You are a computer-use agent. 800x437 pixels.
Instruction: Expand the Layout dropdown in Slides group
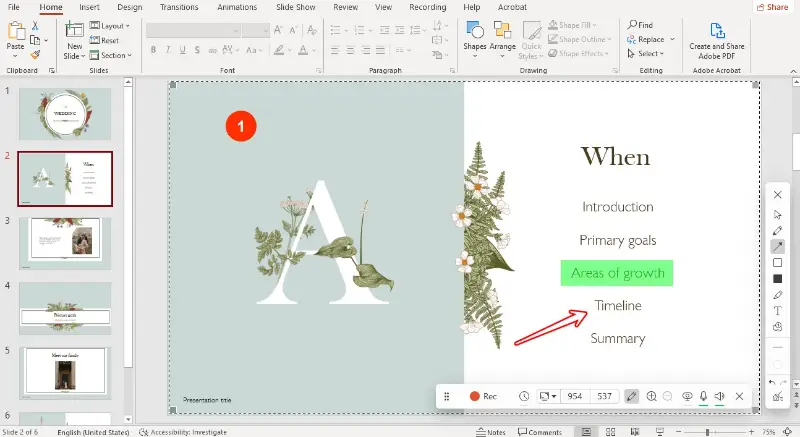click(110, 25)
